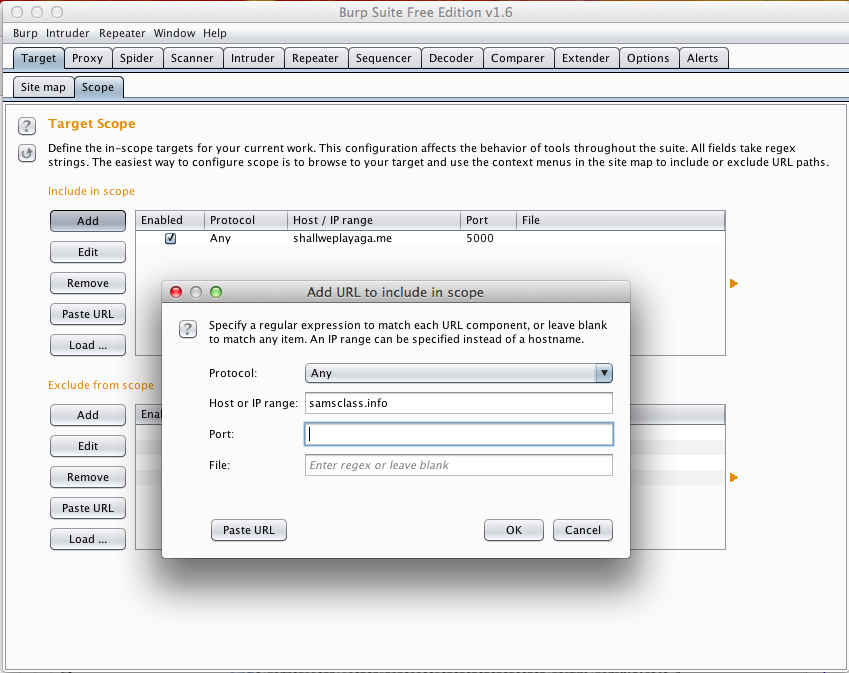
Task: Click the Host or IP range field
Action: (459, 403)
